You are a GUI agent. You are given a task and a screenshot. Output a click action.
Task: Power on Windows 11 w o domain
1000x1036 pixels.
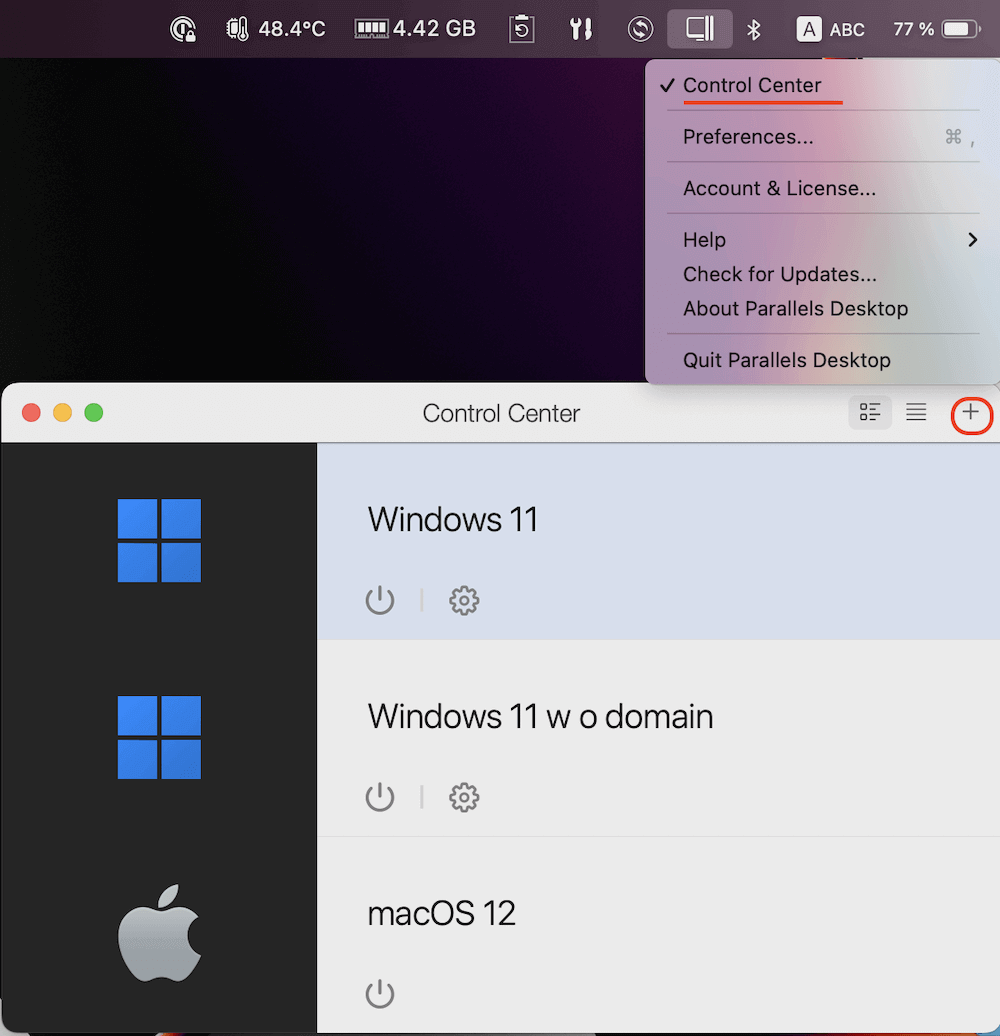coord(380,797)
